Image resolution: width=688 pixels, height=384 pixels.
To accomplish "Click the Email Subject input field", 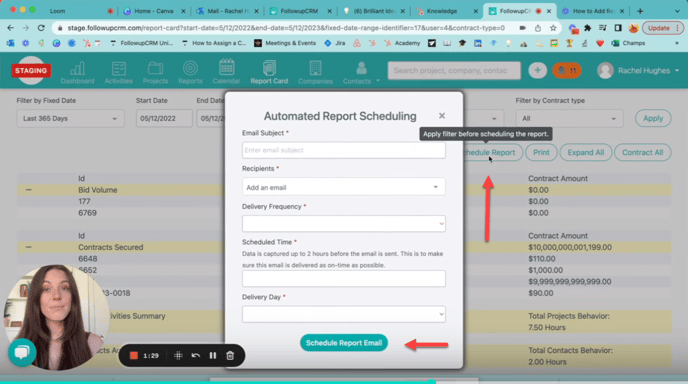I will 344,150.
